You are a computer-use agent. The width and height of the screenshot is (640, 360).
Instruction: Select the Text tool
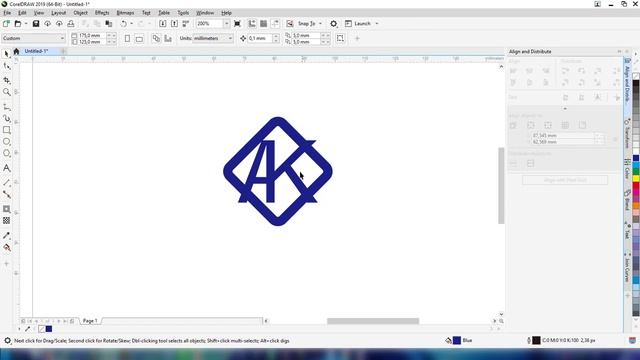tap(7, 168)
